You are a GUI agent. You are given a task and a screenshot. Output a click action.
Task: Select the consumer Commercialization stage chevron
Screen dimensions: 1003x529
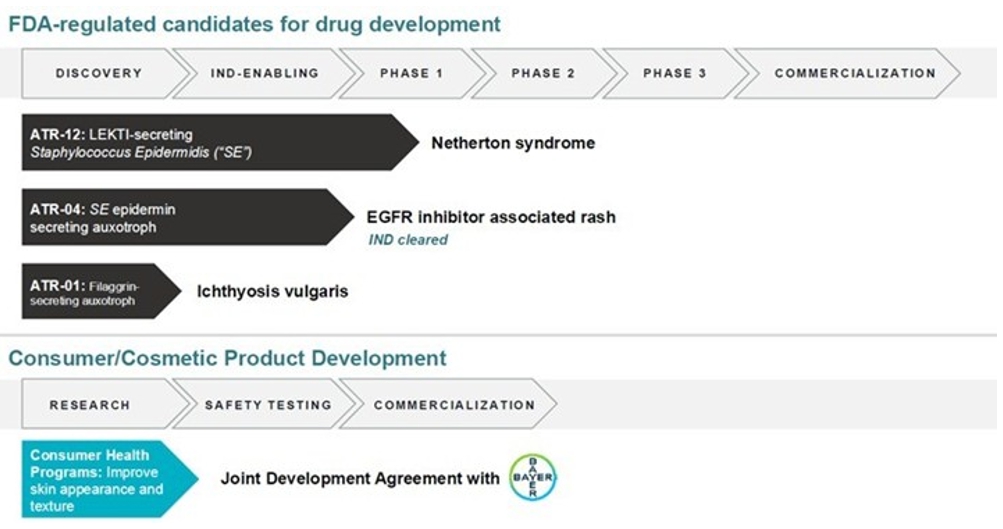[x=453, y=405]
